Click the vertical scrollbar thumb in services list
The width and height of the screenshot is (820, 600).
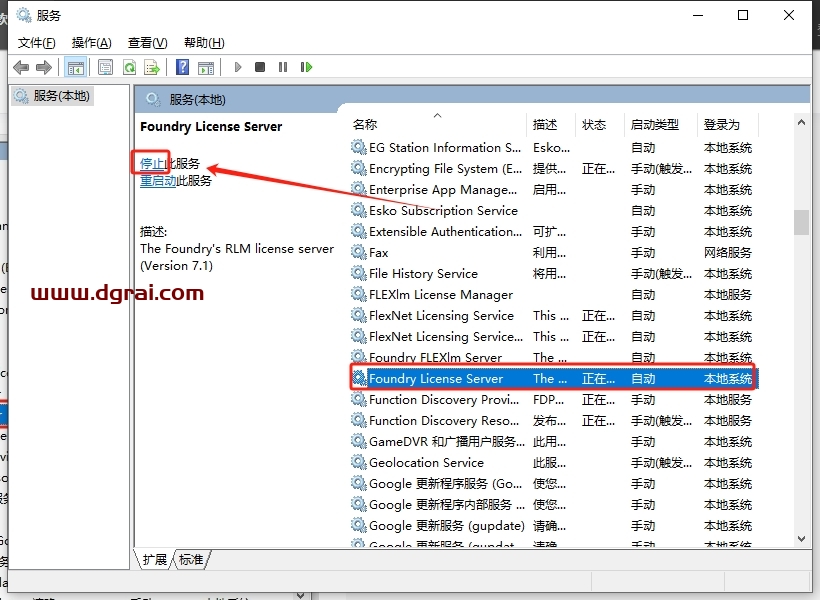point(801,222)
